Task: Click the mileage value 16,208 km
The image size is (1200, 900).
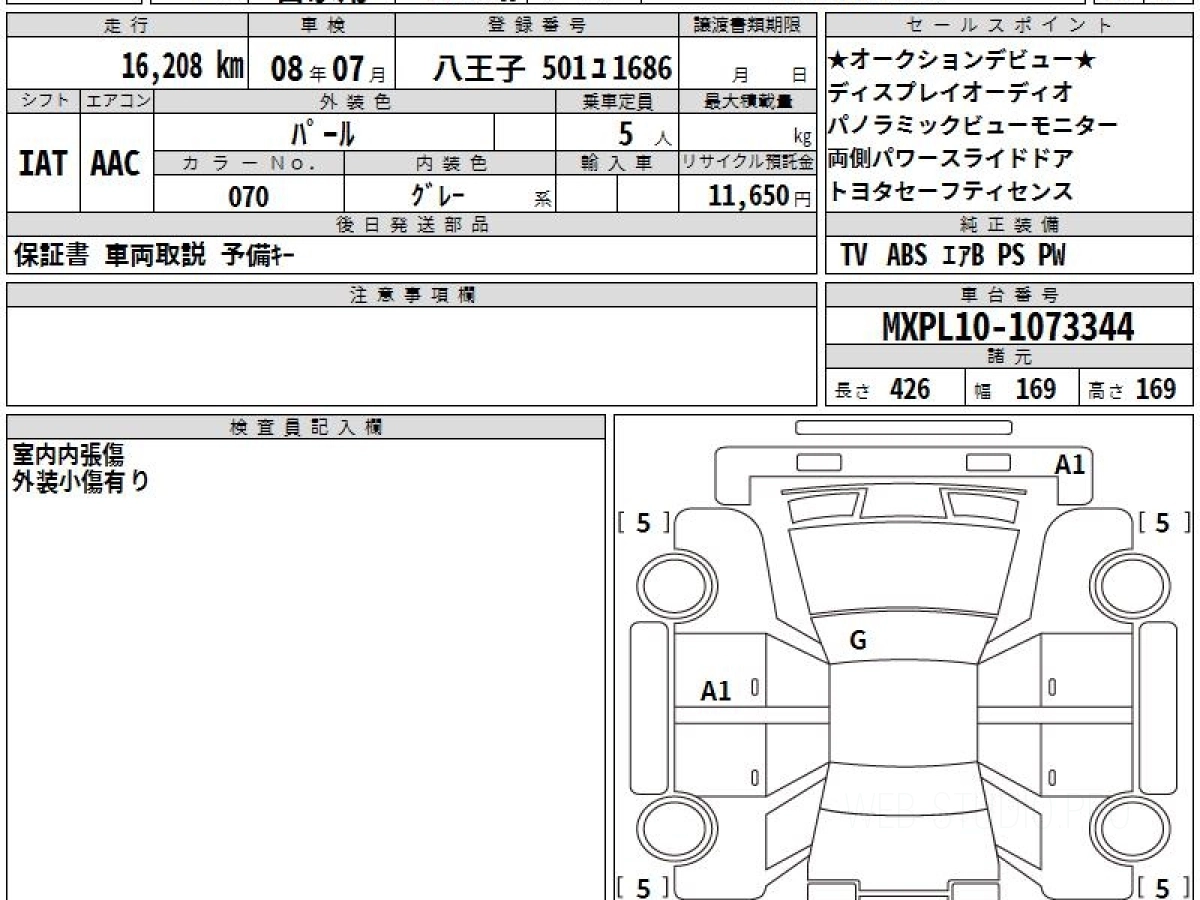Action: [x=182, y=67]
